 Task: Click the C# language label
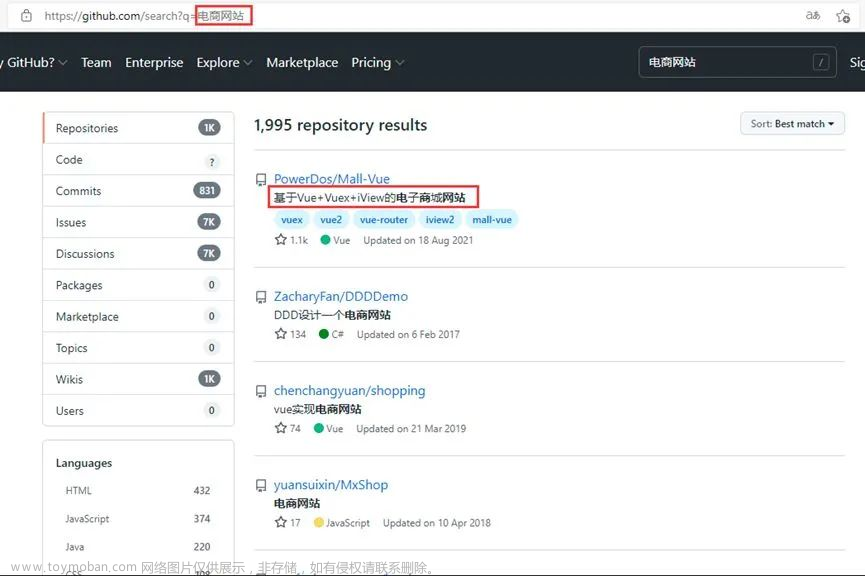338,334
